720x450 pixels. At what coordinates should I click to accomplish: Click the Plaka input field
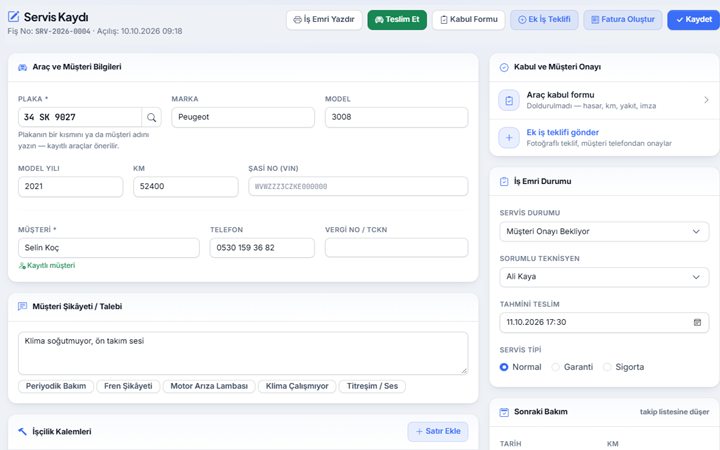point(80,118)
